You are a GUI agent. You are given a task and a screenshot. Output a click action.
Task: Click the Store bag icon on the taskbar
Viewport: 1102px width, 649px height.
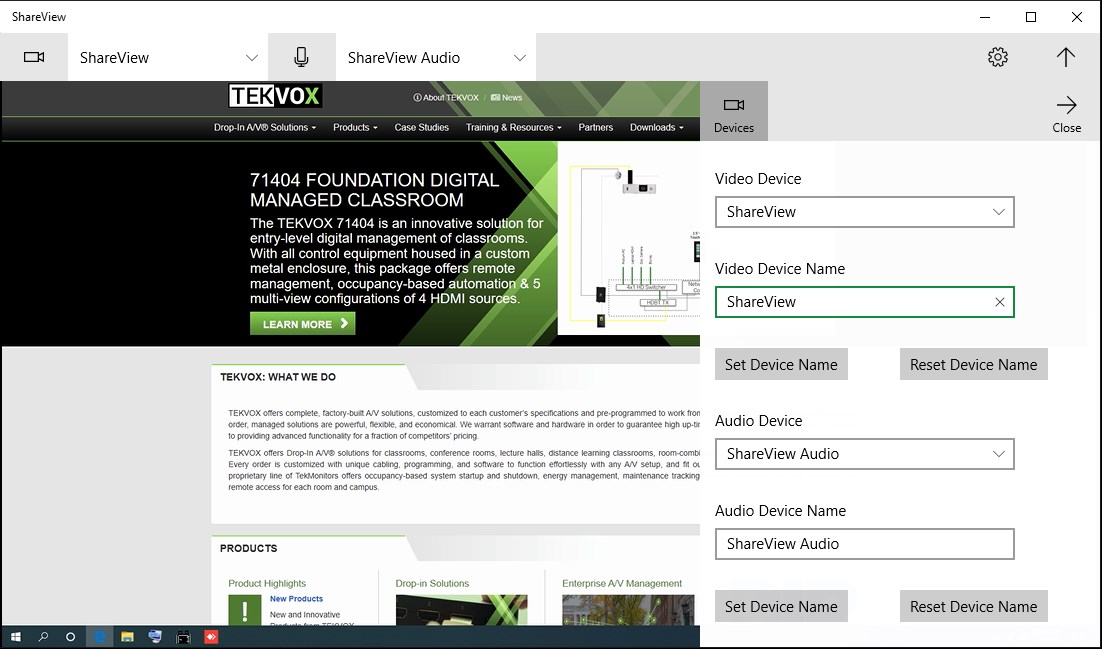(x=183, y=638)
